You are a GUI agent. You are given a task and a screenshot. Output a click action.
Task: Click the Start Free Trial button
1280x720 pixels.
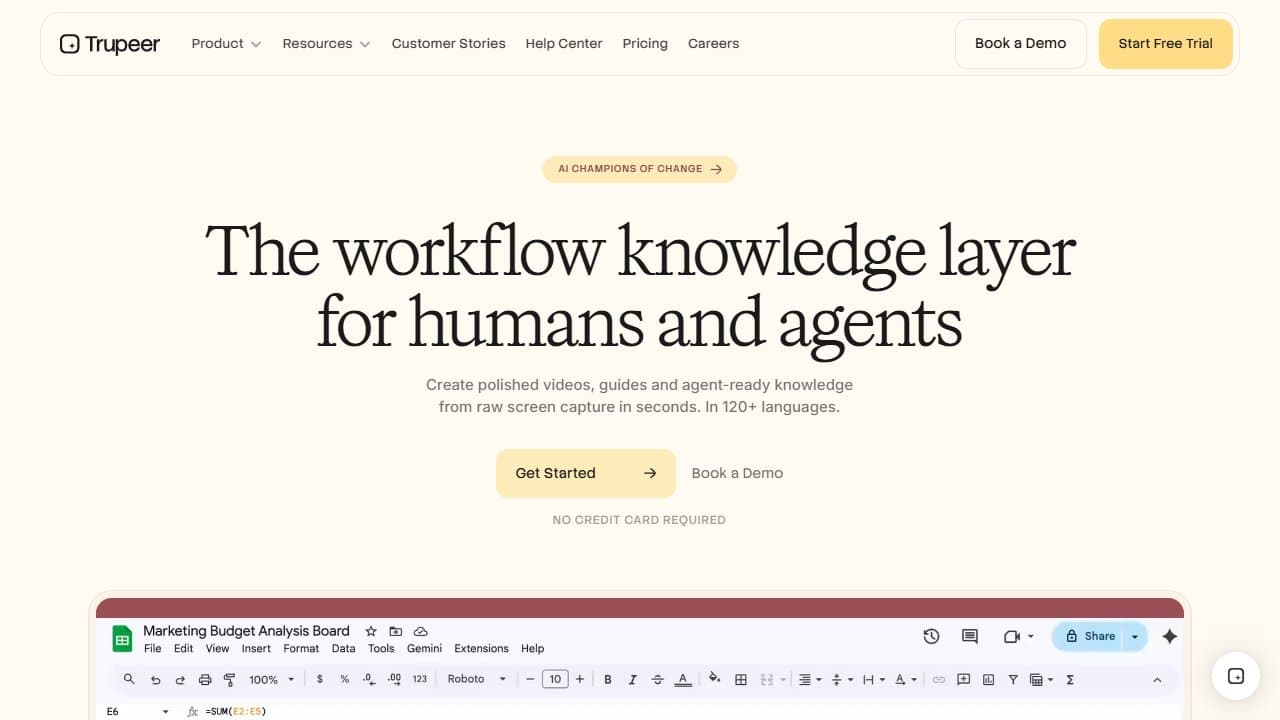click(x=1165, y=44)
